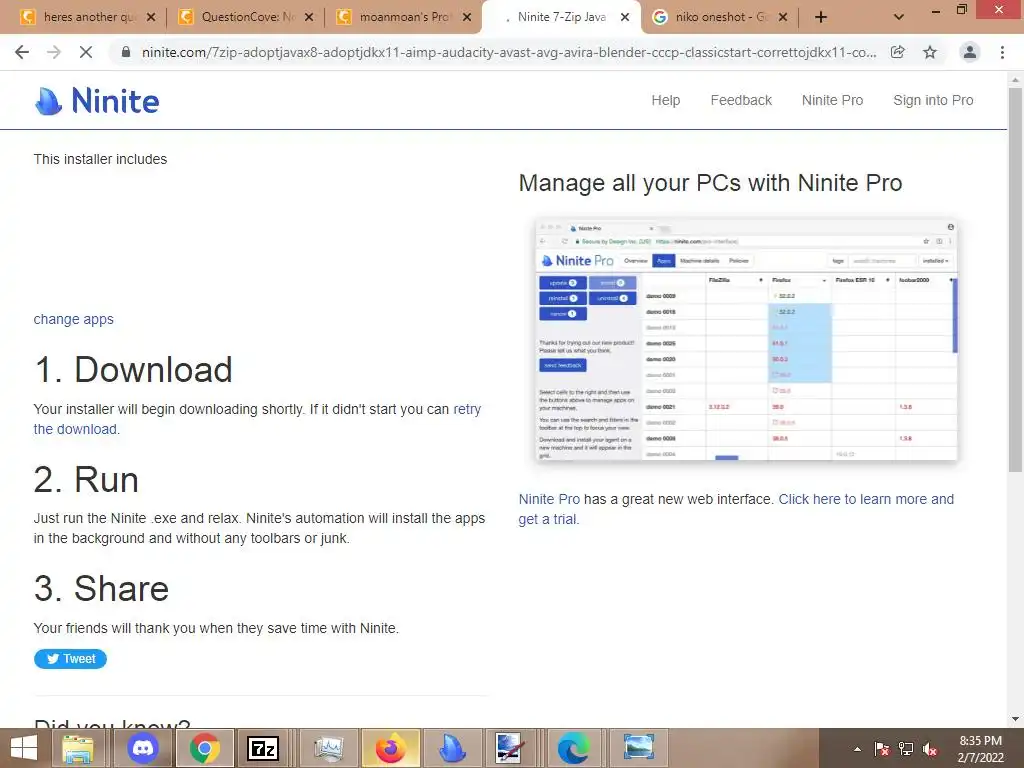Screen dimensions: 1024x768
Task: Click the Ninite installer taskbar icon
Action: coord(452,748)
